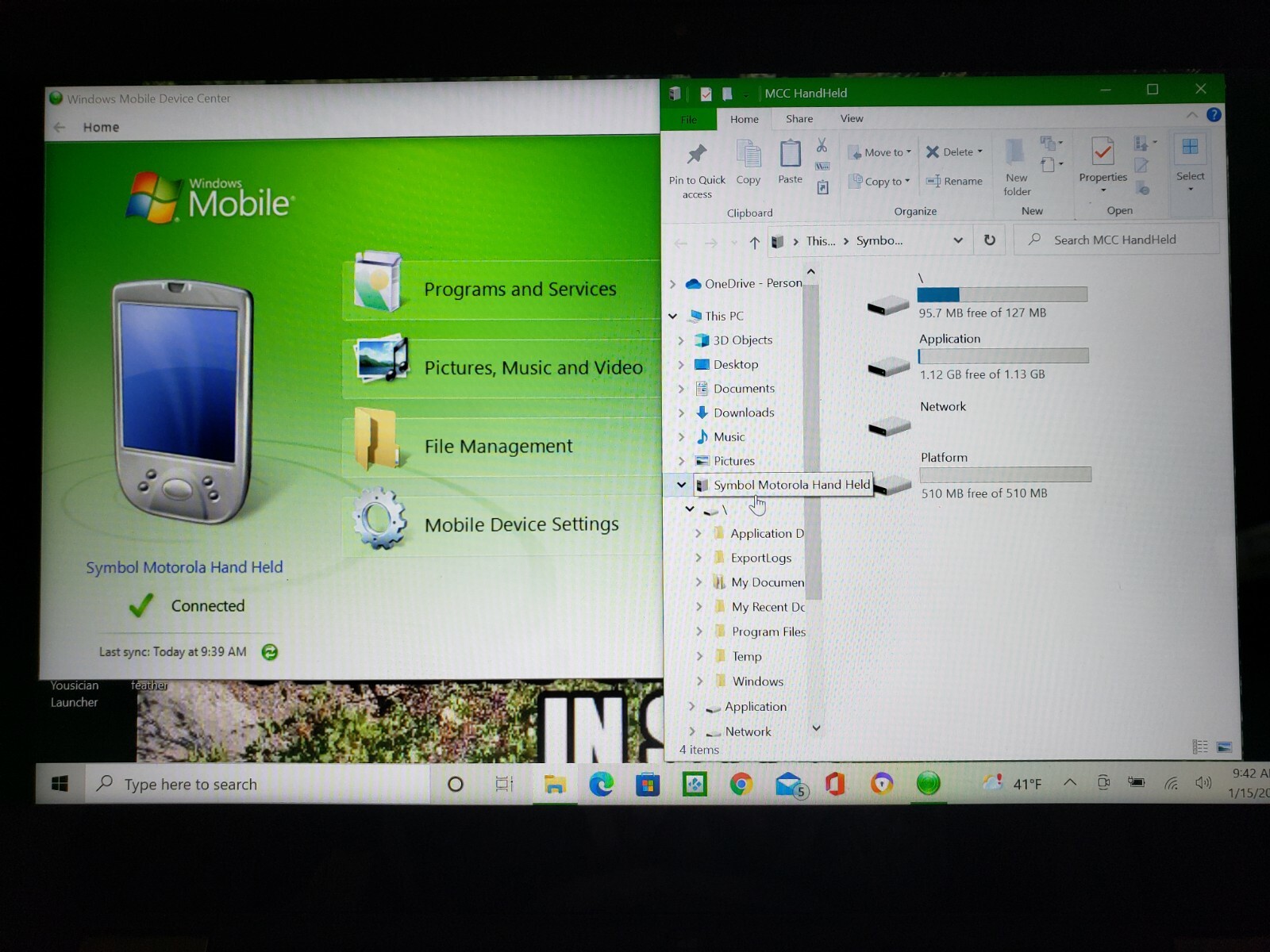The height and width of the screenshot is (952, 1270).
Task: Switch to large icons view in status bar
Action: point(1224,747)
